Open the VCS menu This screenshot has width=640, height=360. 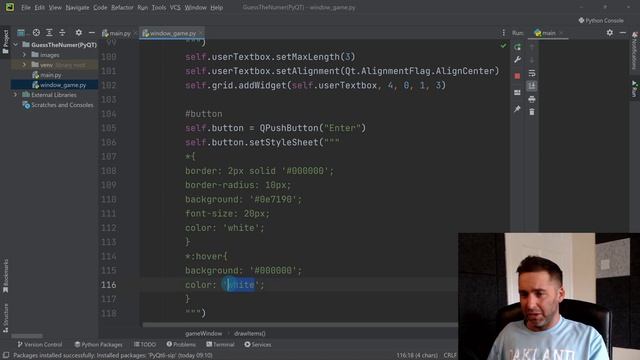[x=175, y=7]
